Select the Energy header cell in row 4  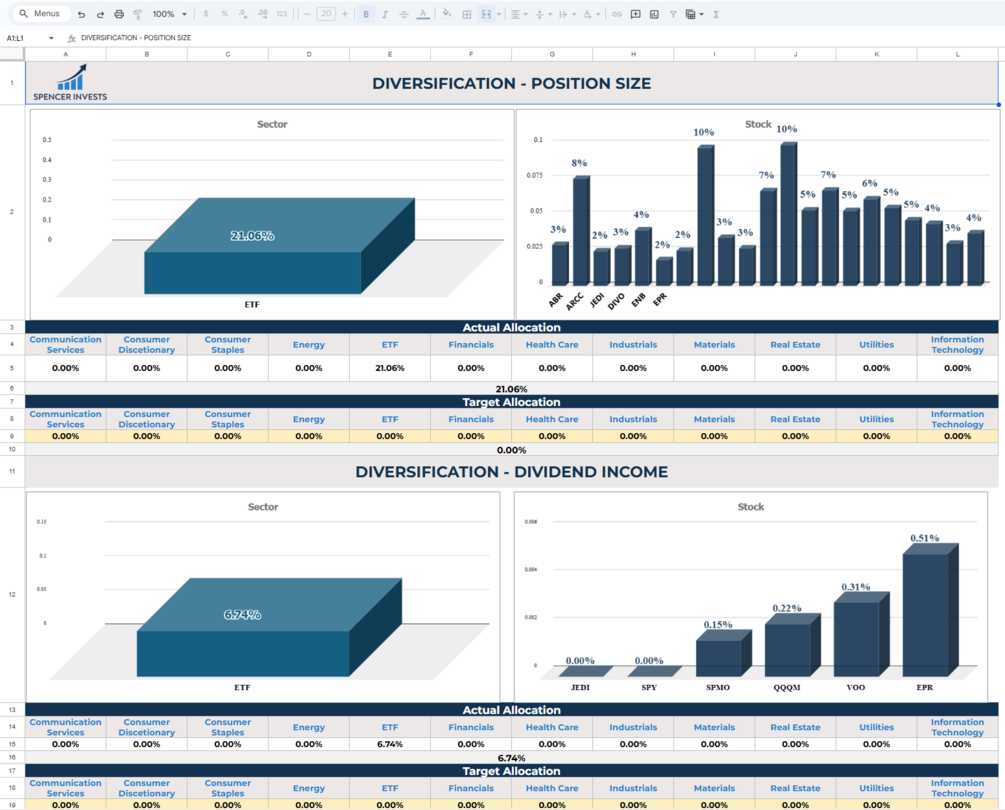tap(309, 345)
